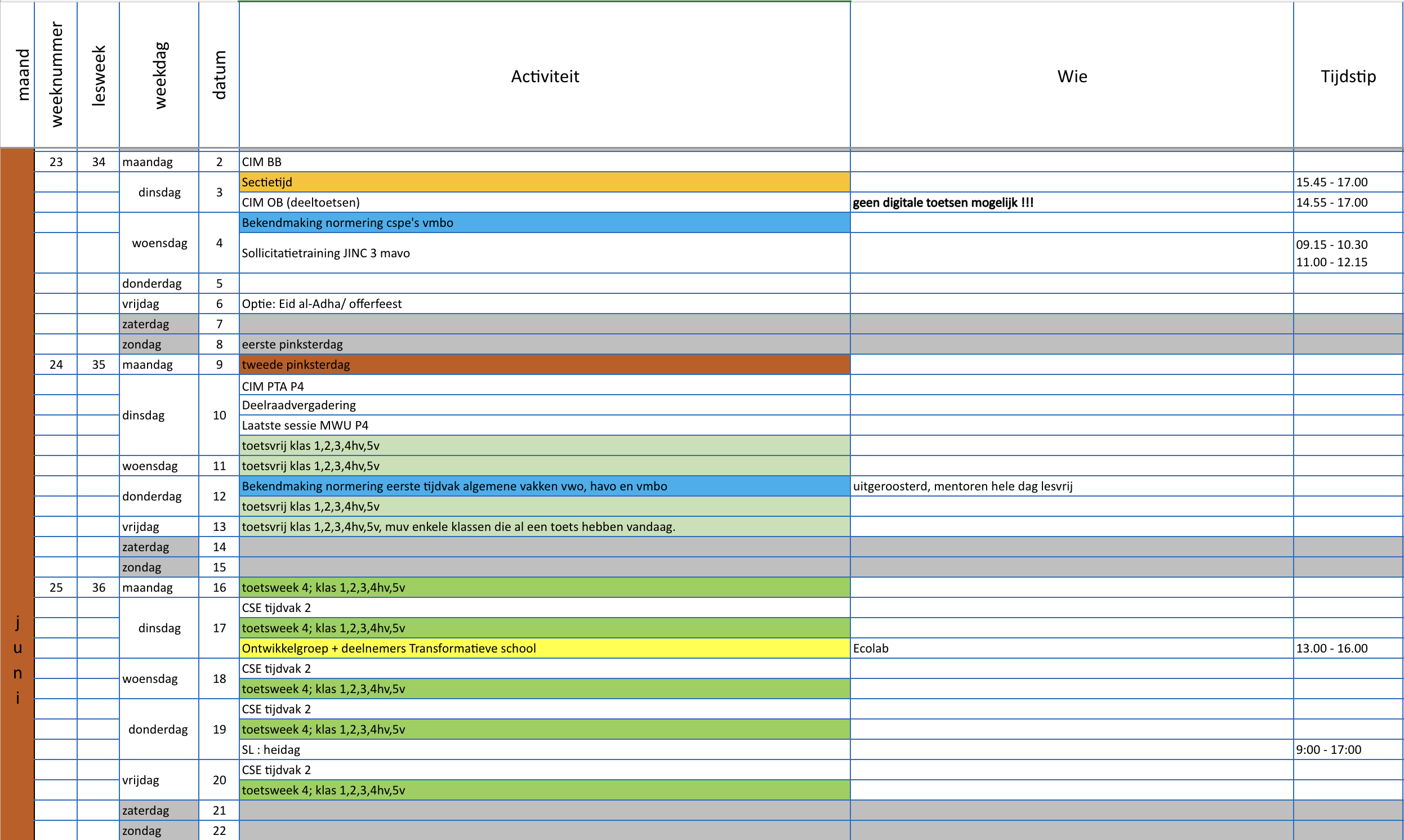Click Bekendmaking normering eerste tijdvak cell

pyautogui.click(x=545, y=487)
